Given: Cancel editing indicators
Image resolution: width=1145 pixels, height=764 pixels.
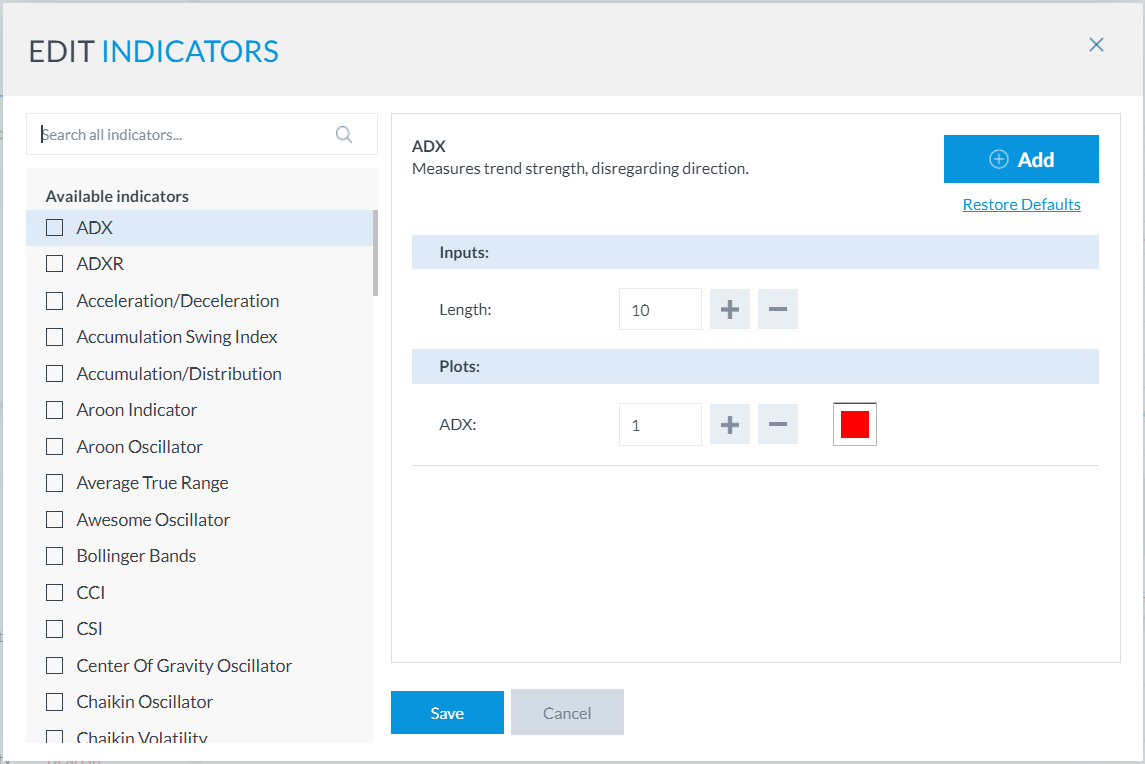Looking at the screenshot, I should [x=567, y=713].
